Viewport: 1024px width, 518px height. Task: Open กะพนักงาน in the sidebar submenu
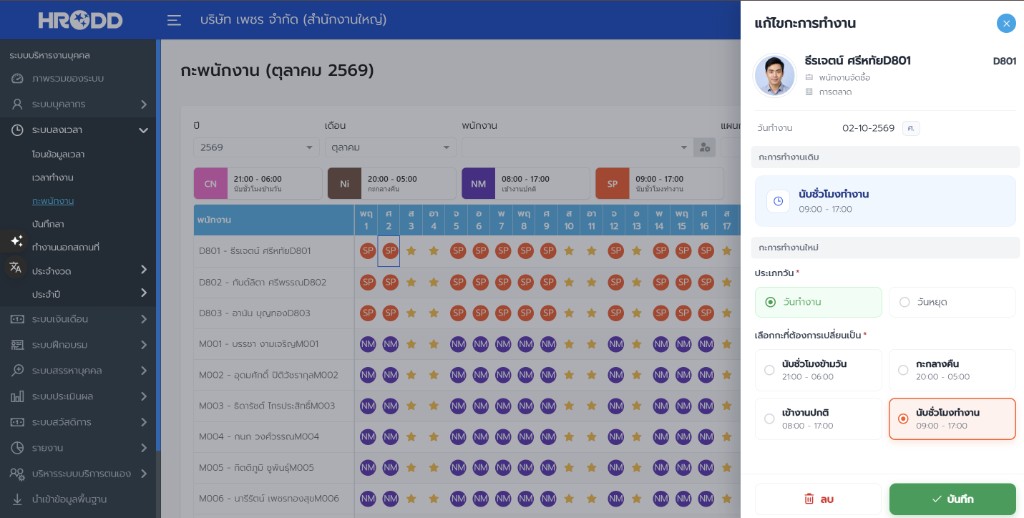click(x=53, y=201)
